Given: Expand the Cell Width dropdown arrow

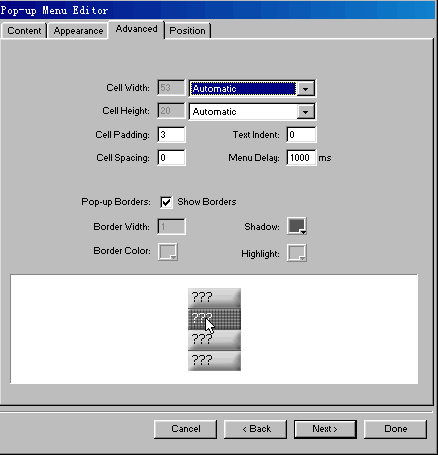Looking at the screenshot, I should 305,89.
